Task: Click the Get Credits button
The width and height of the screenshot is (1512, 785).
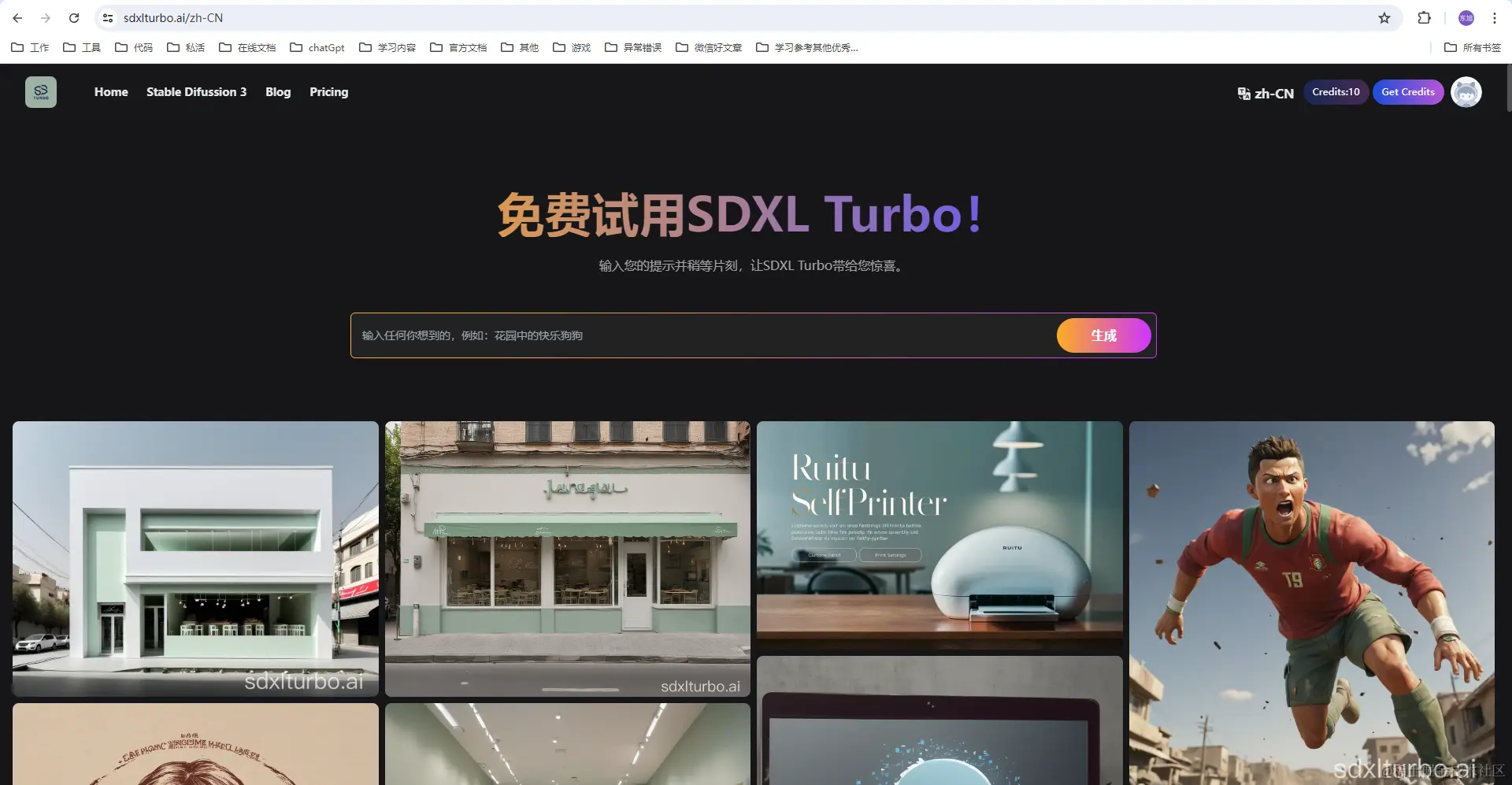Action: point(1408,92)
